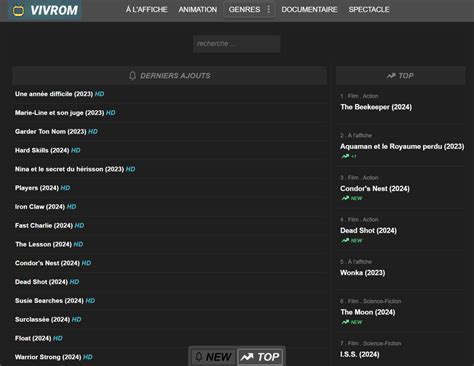
Task: Click the bell icon beside DERNIERS AJOUTS
Action: 132,76
